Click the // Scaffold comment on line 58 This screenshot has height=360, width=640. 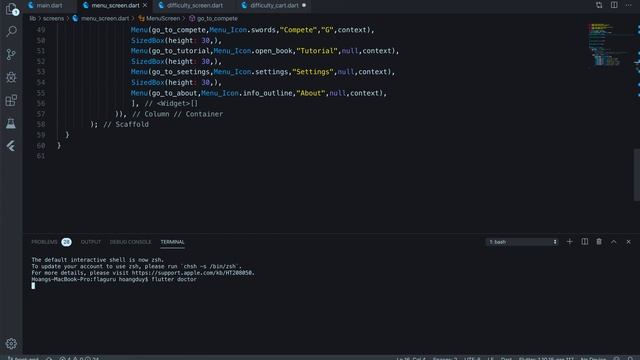pos(126,124)
